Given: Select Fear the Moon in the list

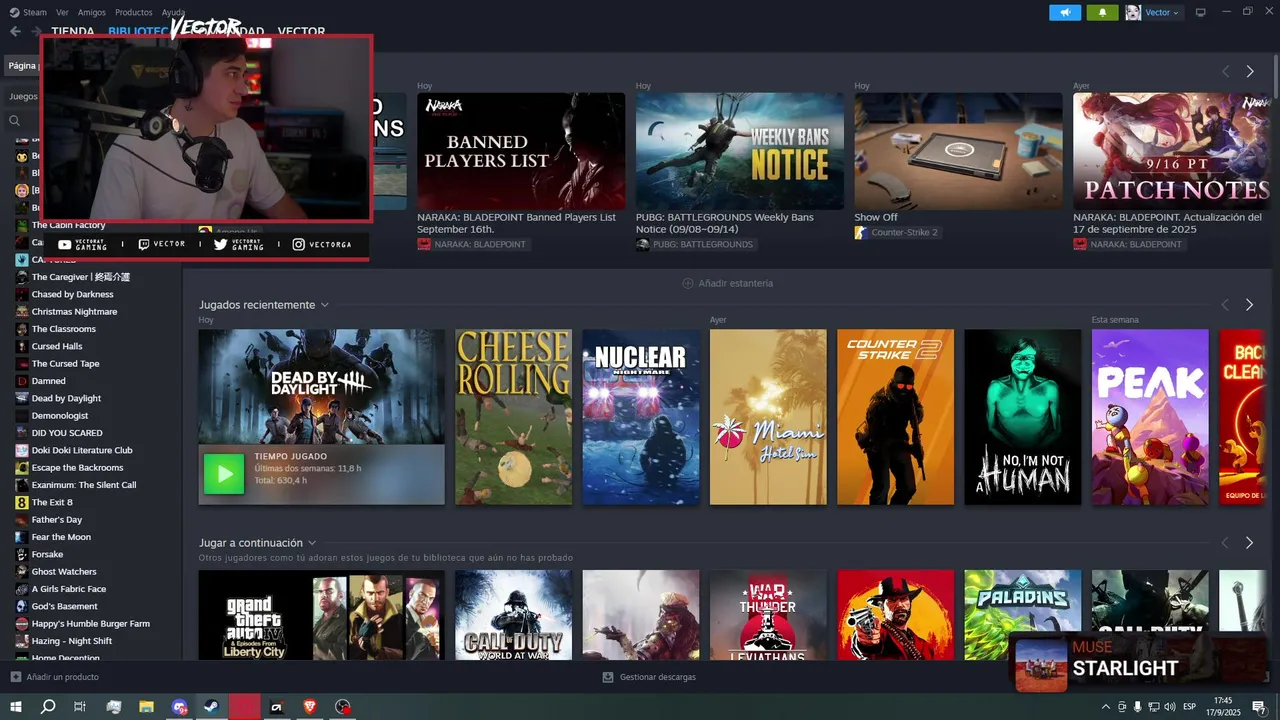Looking at the screenshot, I should pyautogui.click(x=61, y=537).
